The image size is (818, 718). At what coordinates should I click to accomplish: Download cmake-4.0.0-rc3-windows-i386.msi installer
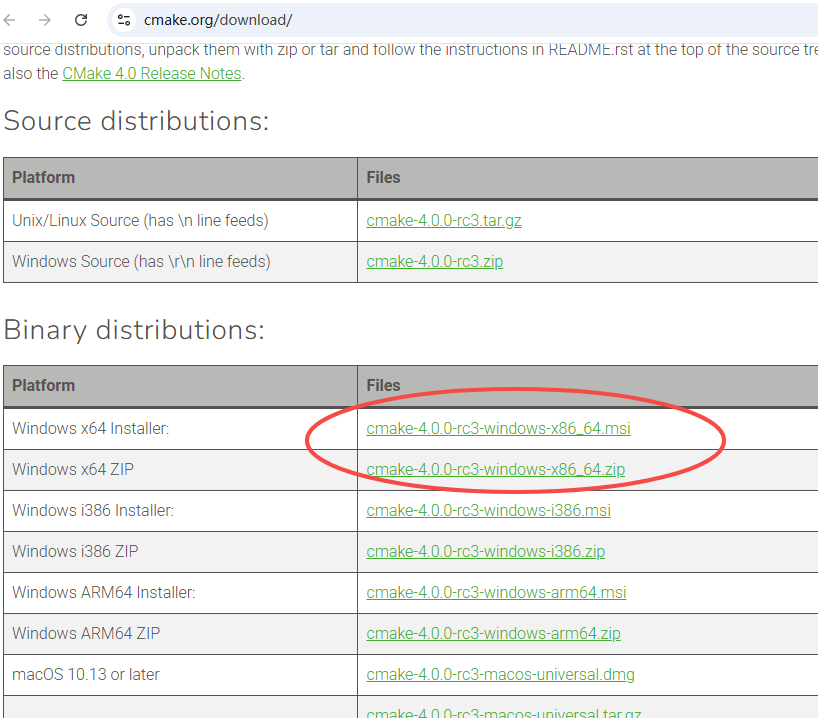click(488, 510)
